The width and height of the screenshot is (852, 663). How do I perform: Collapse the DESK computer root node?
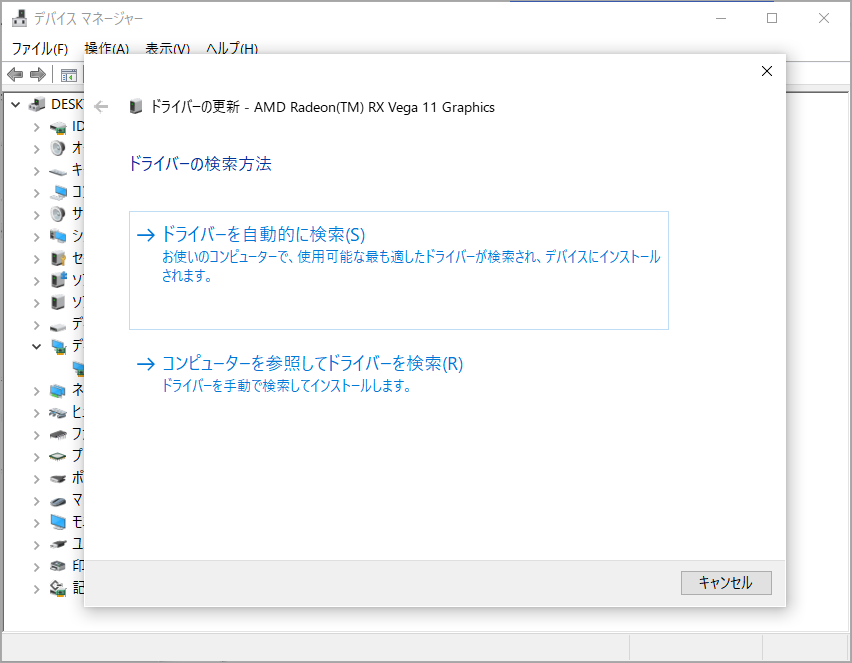tap(15, 104)
